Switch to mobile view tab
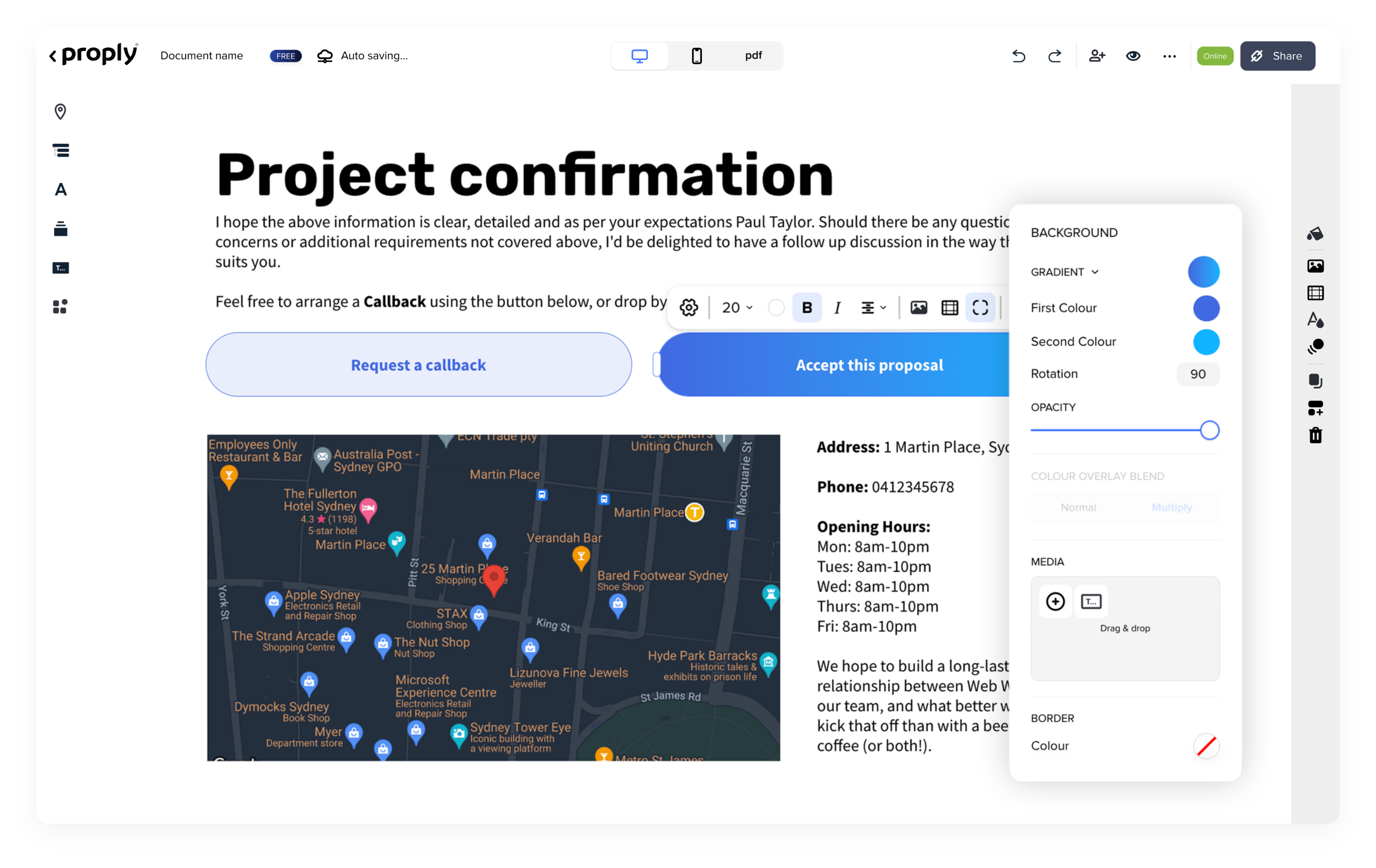The image size is (1376, 868). [697, 56]
